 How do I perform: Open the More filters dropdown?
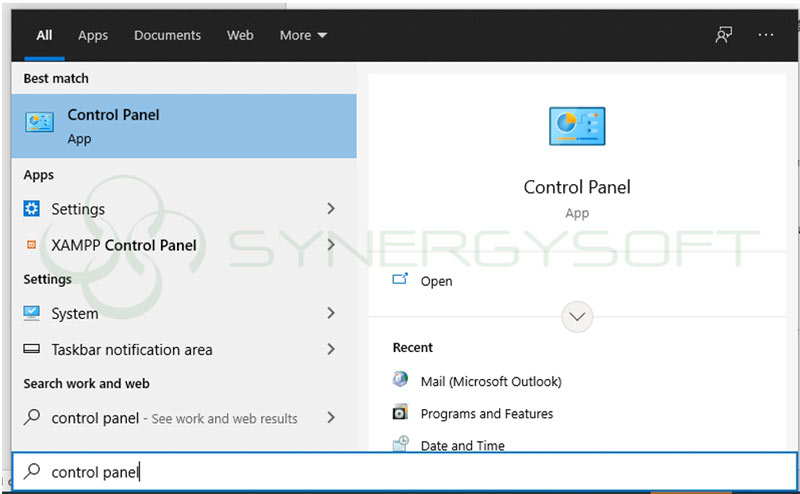click(x=303, y=35)
